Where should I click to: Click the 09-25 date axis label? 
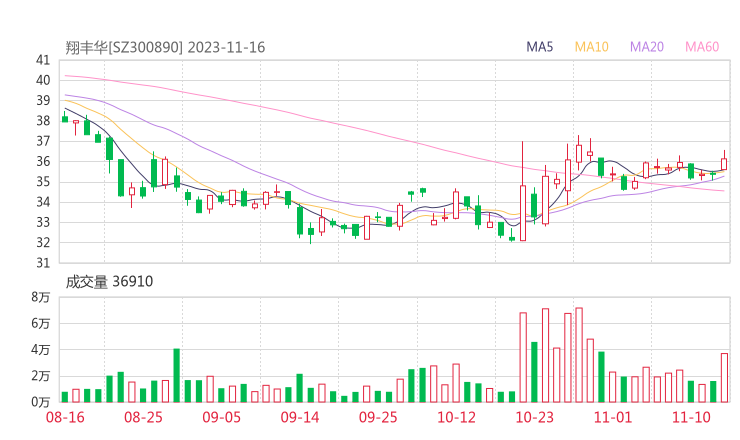pos(378,418)
